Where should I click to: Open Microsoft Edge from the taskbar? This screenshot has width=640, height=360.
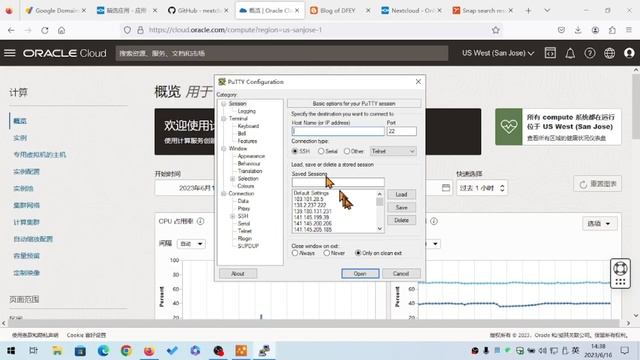[103, 351]
